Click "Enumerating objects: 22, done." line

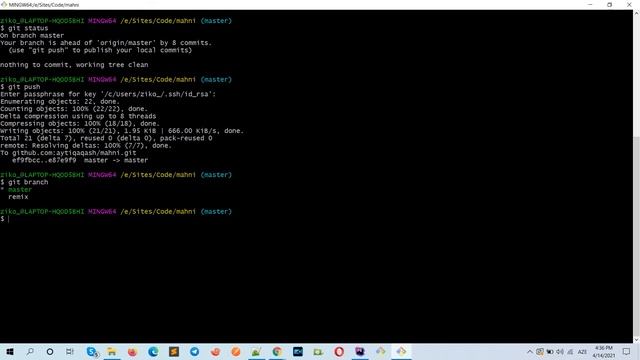point(60,102)
